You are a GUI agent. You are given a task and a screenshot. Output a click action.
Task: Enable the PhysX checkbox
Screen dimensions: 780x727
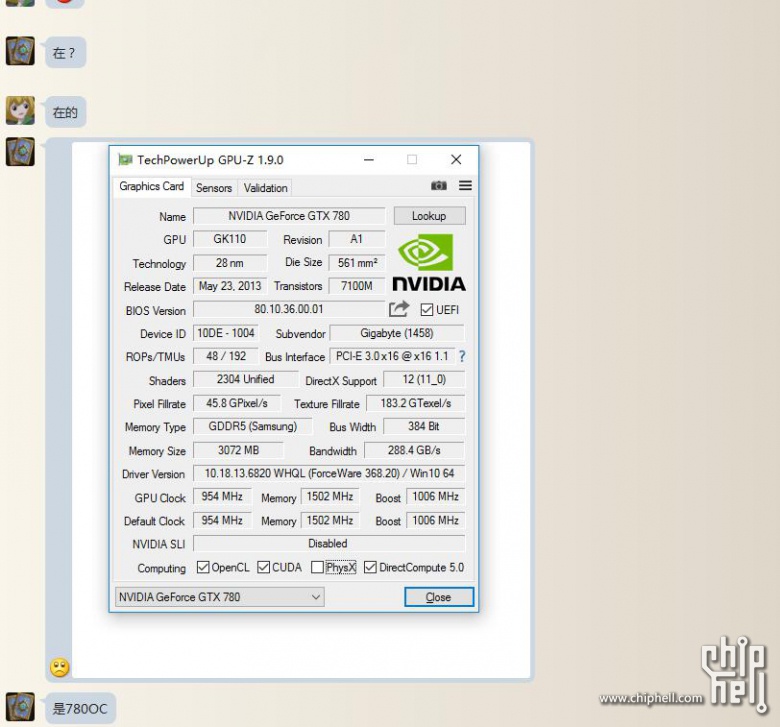click(317, 567)
